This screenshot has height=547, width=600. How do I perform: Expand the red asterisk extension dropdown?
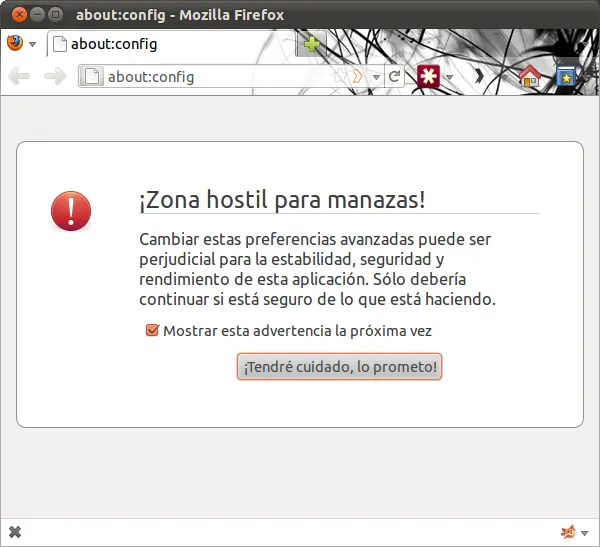click(449, 78)
